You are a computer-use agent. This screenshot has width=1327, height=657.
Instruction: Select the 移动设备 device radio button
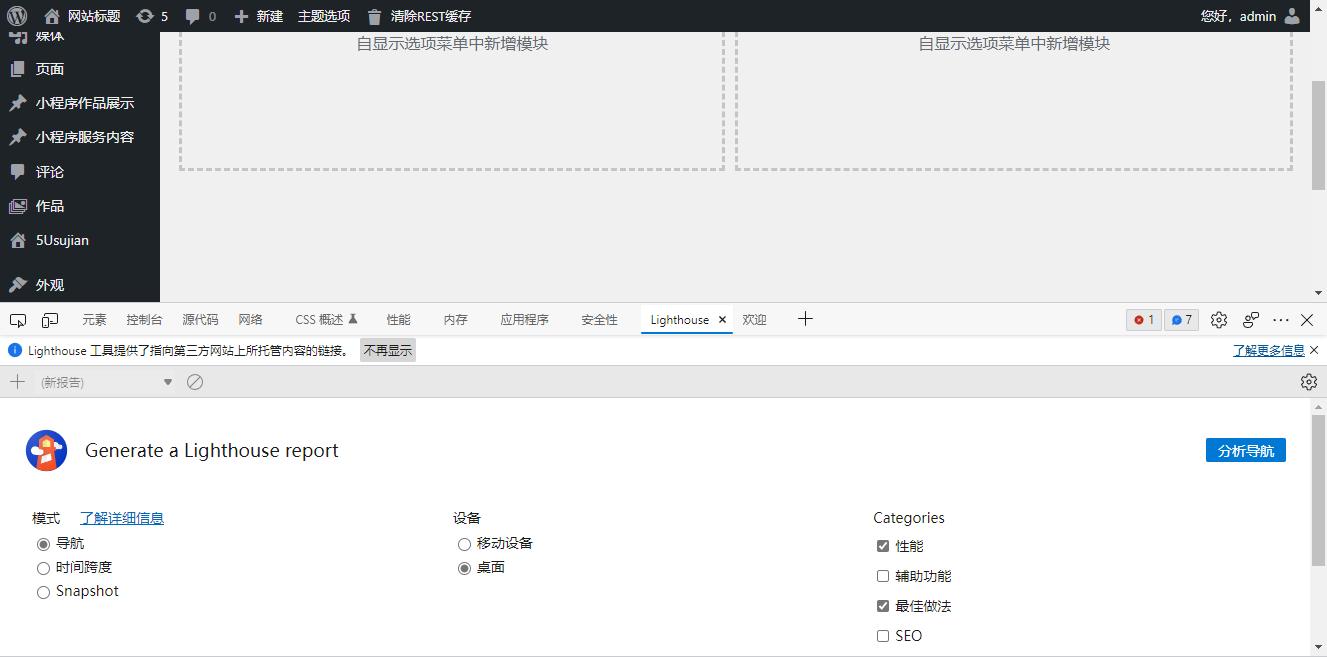click(x=464, y=544)
